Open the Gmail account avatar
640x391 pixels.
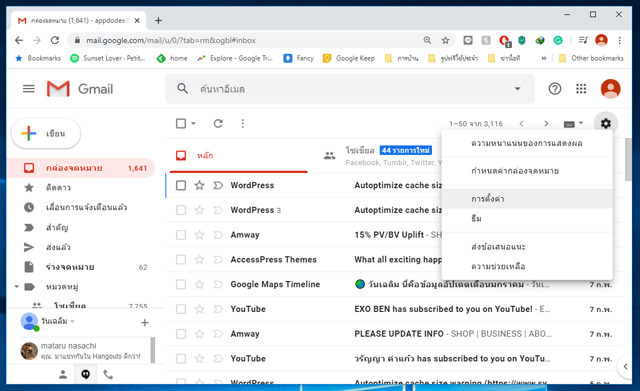[x=610, y=89]
